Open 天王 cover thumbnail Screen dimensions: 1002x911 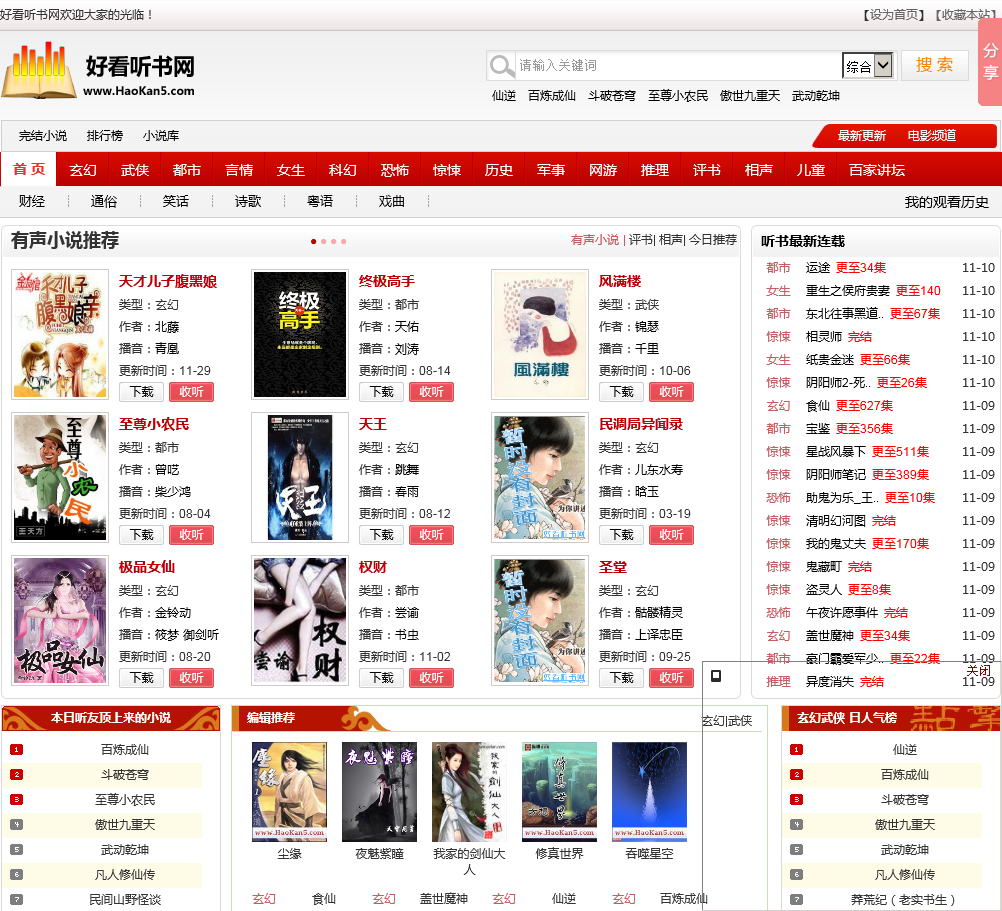(300, 477)
